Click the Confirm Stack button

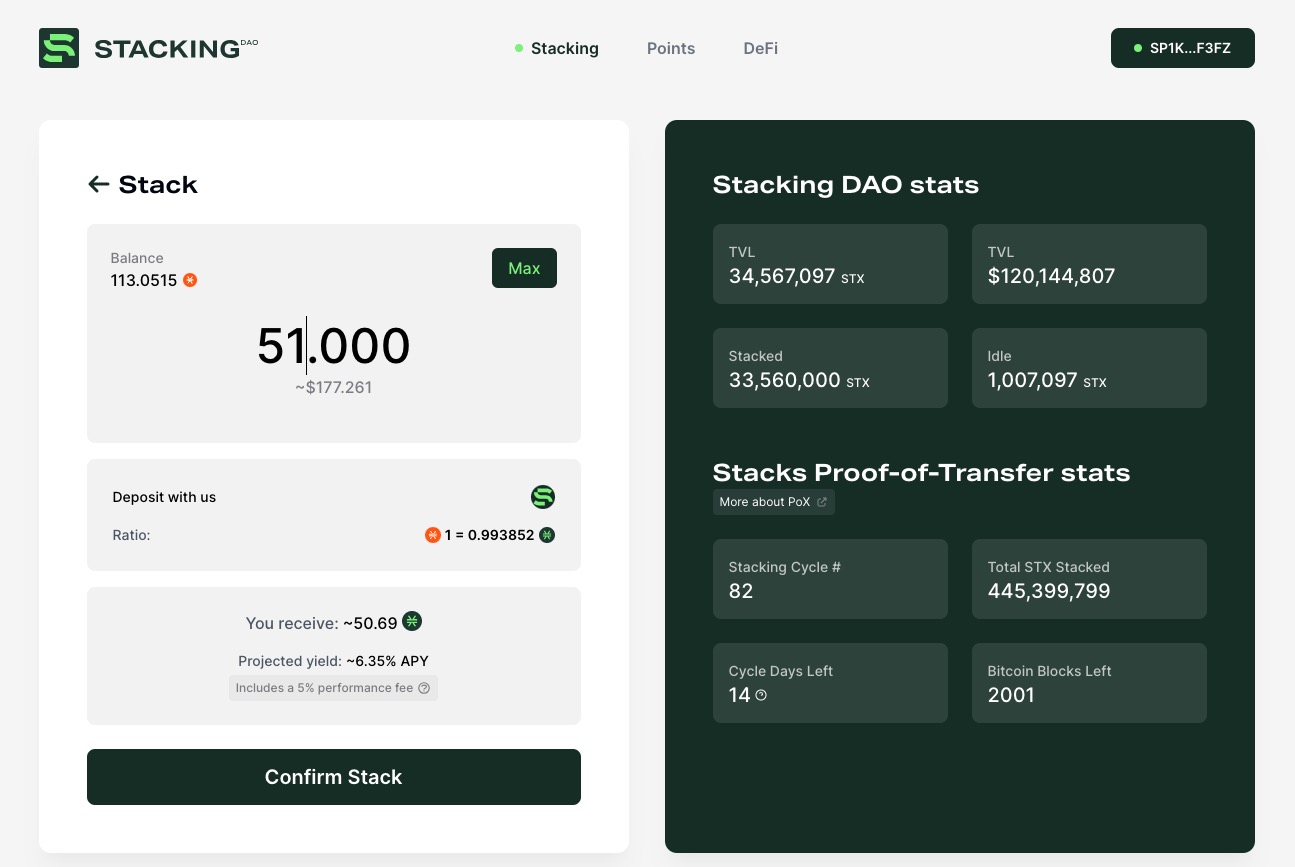point(334,777)
